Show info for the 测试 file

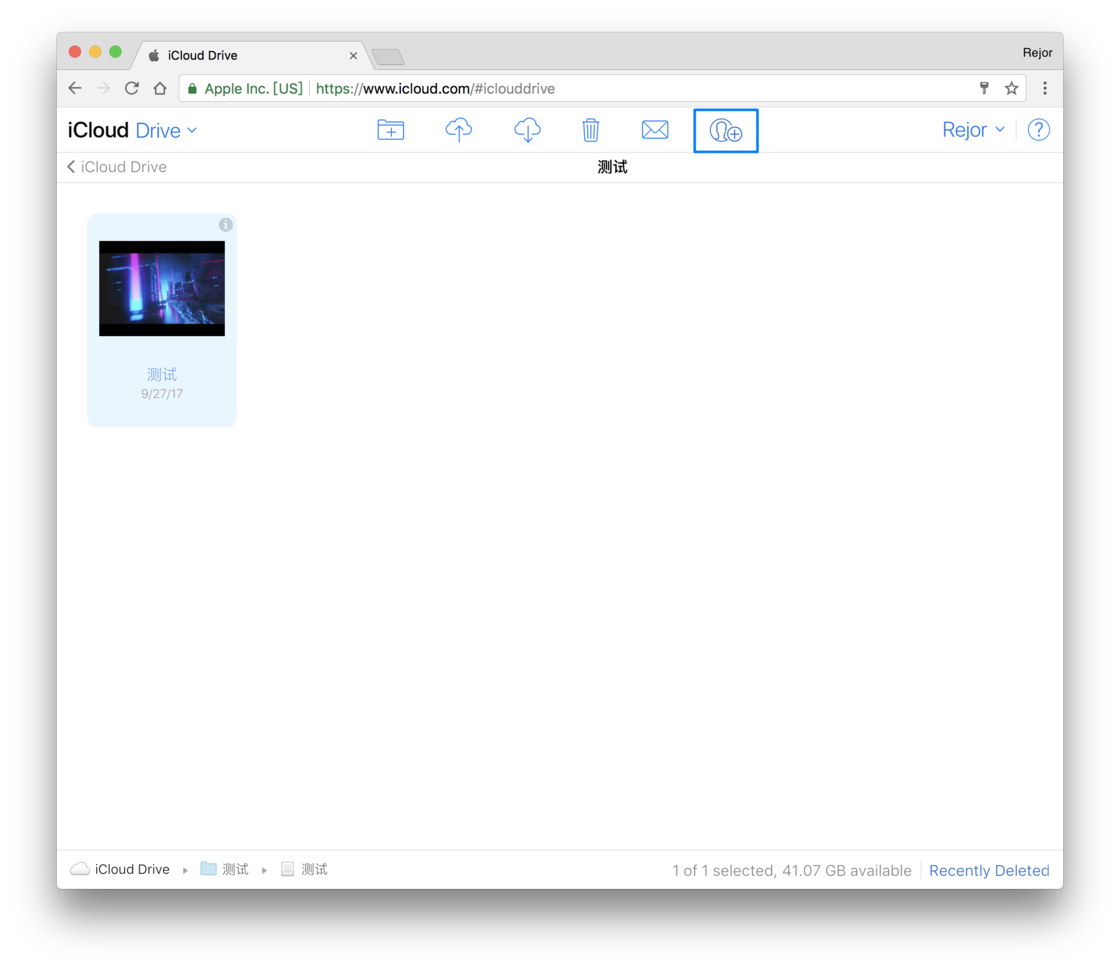point(225,224)
